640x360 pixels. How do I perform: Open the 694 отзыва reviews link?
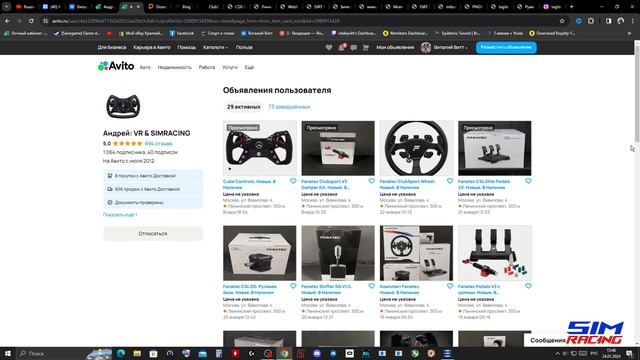(x=158, y=144)
